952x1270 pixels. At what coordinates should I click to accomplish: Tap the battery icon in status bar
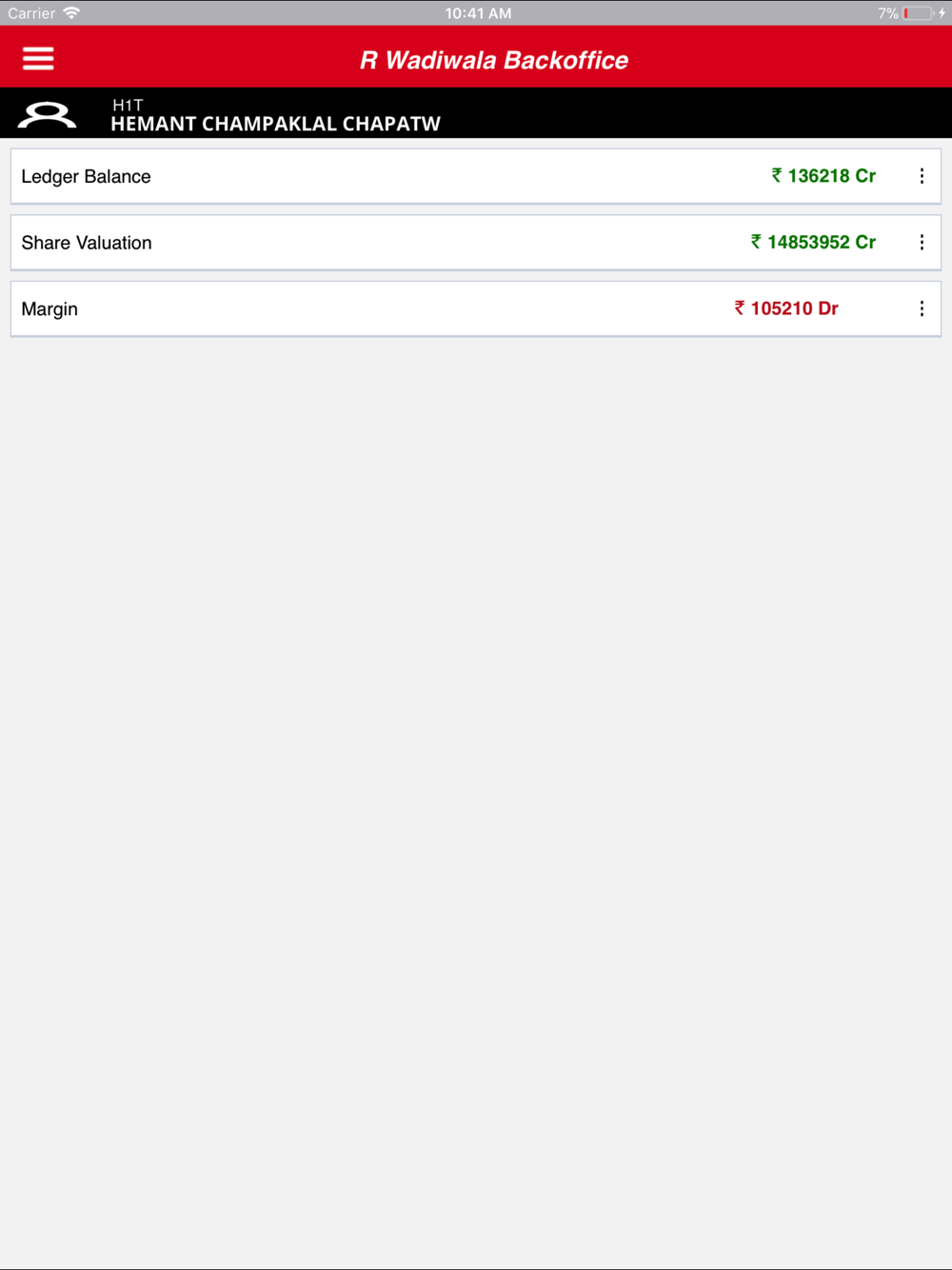click(x=918, y=13)
